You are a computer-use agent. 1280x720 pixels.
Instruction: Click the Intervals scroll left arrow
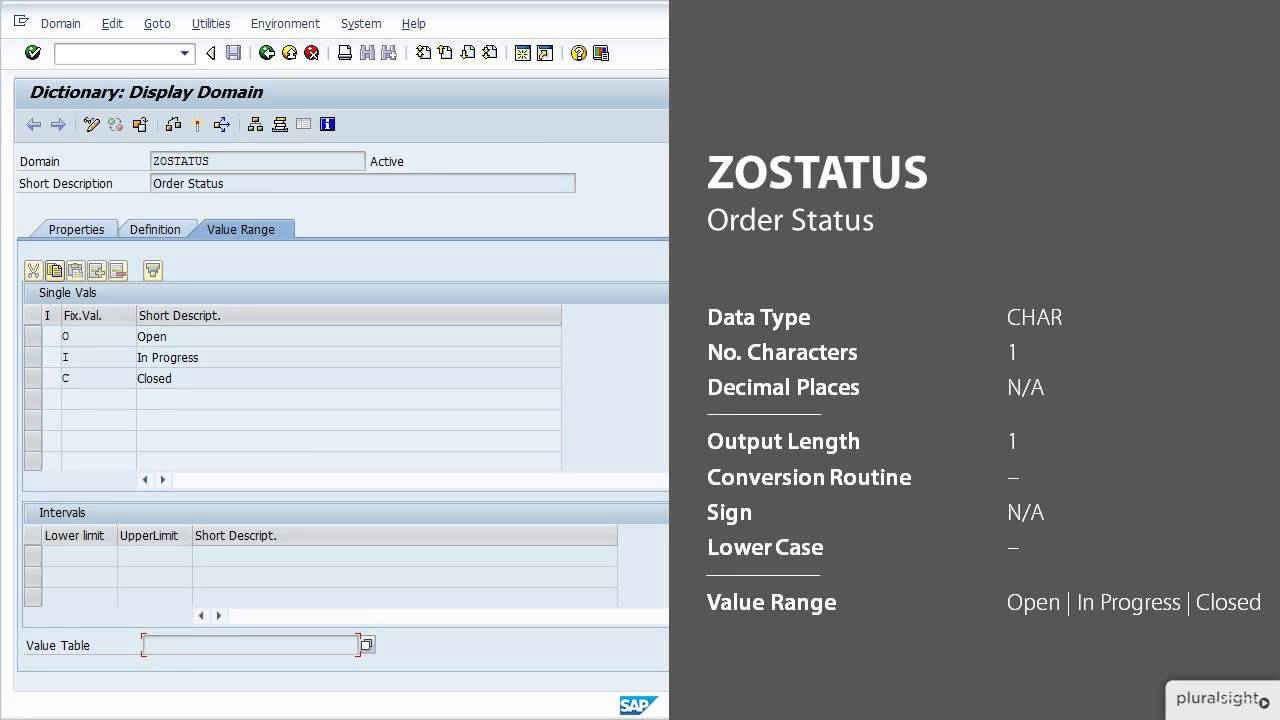pyautogui.click(x=201, y=616)
